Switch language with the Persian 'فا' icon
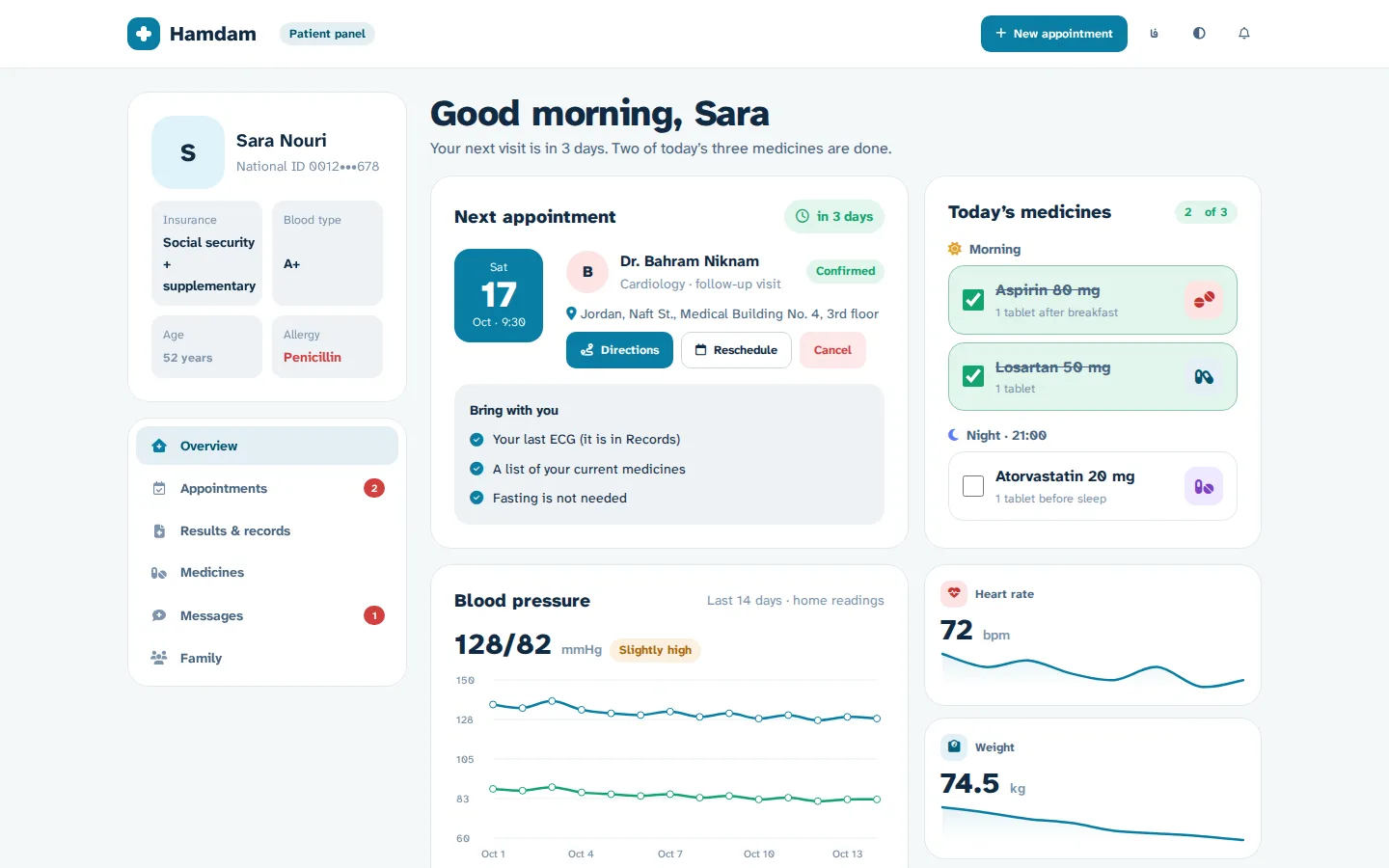Viewport: 1389px width, 868px height. click(1154, 34)
